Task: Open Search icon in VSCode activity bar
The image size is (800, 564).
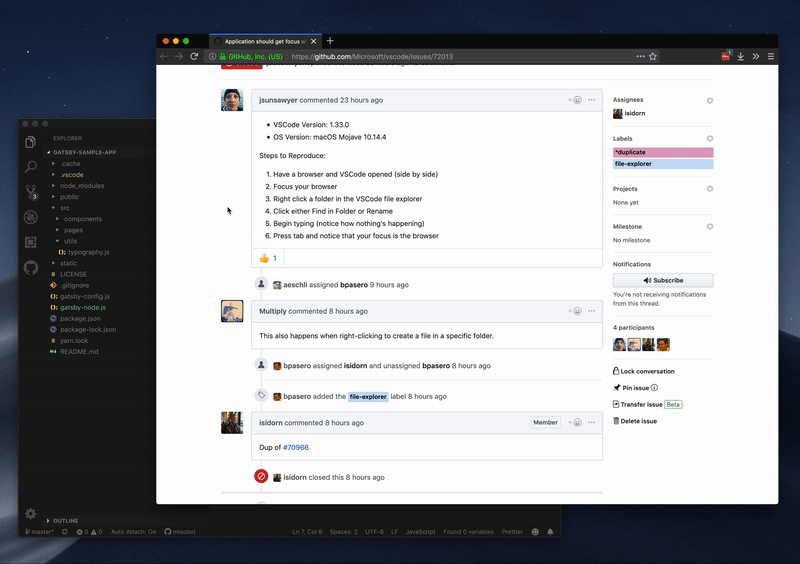Action: pos(31,166)
